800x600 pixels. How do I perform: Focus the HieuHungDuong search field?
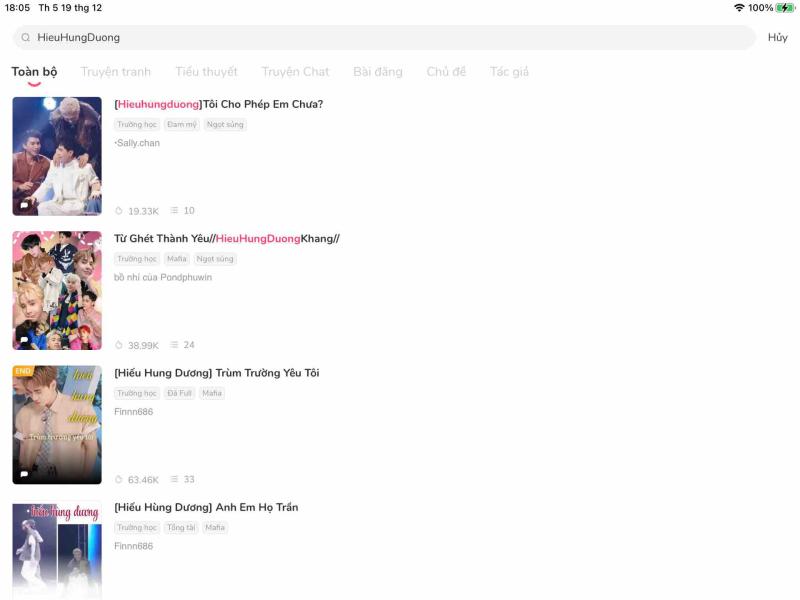coord(384,38)
